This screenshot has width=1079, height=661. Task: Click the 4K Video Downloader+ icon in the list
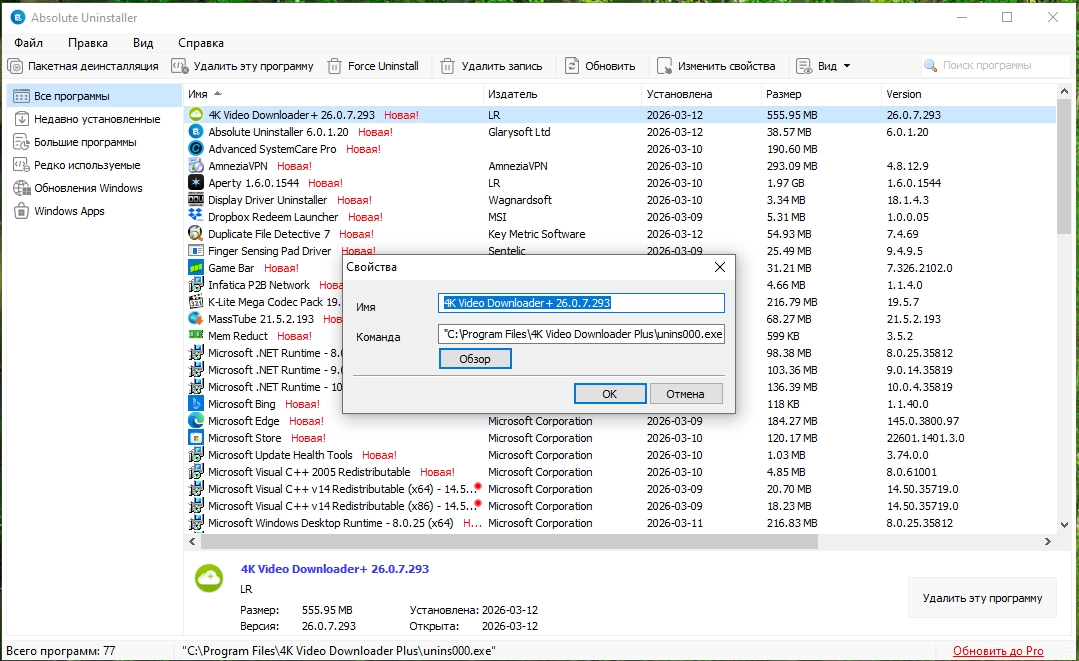click(196, 115)
